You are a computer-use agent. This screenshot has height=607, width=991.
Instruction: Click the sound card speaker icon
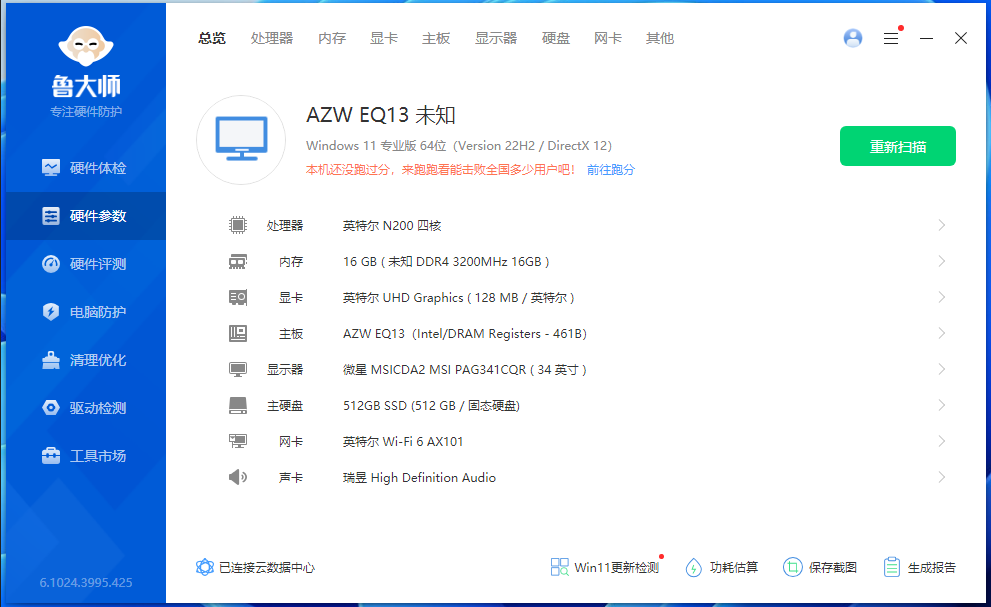[x=238, y=477]
